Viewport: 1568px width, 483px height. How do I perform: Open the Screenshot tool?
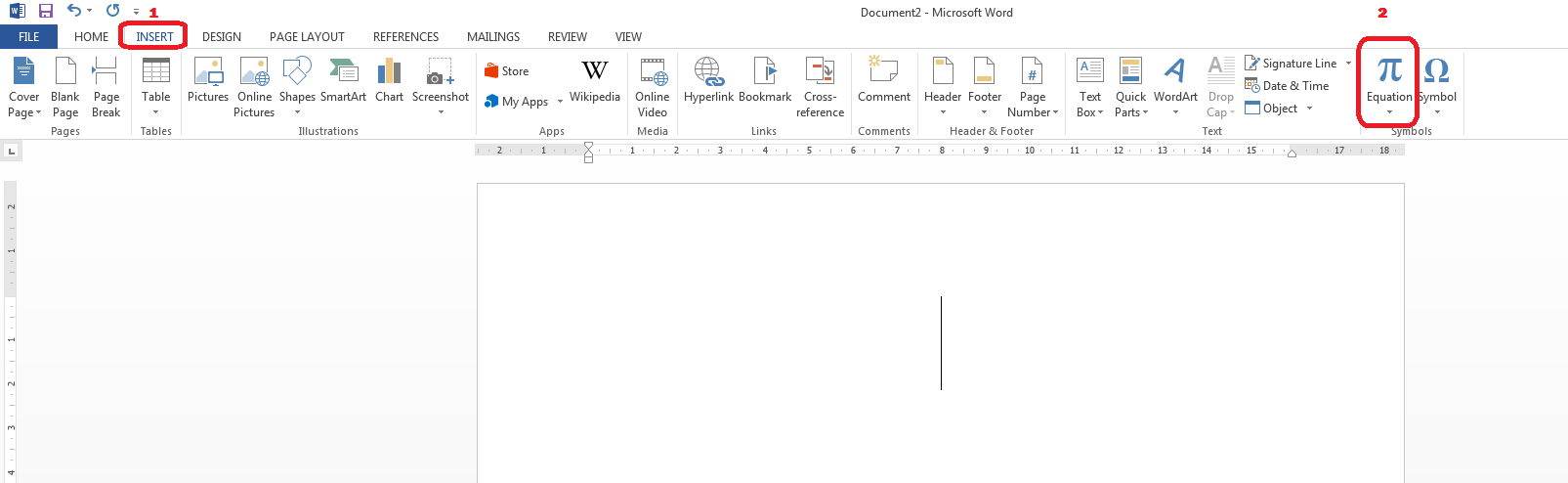[x=440, y=87]
